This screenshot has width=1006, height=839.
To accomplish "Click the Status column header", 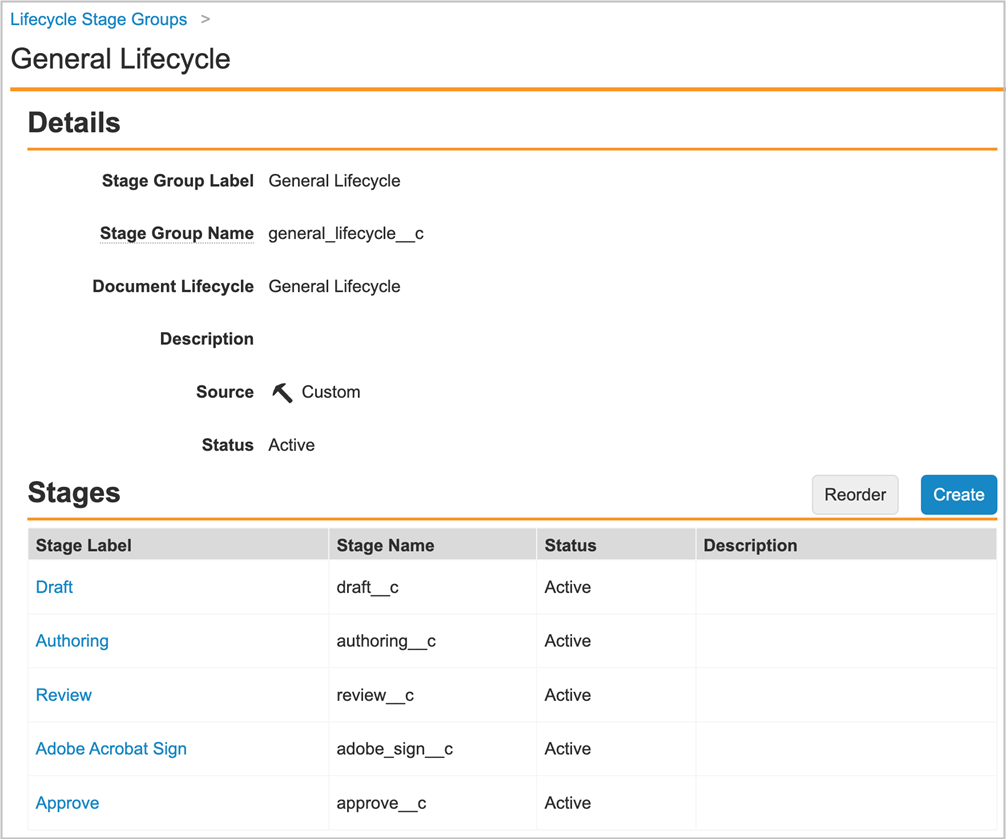I will pyautogui.click(x=570, y=546).
